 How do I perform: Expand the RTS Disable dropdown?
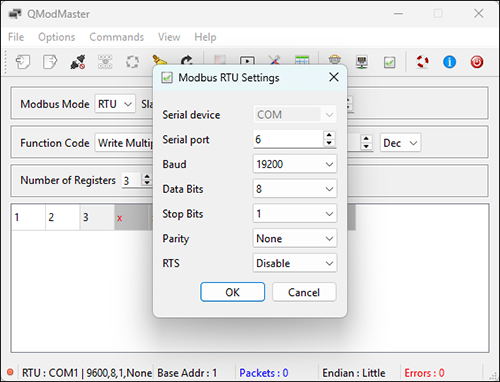(x=295, y=263)
